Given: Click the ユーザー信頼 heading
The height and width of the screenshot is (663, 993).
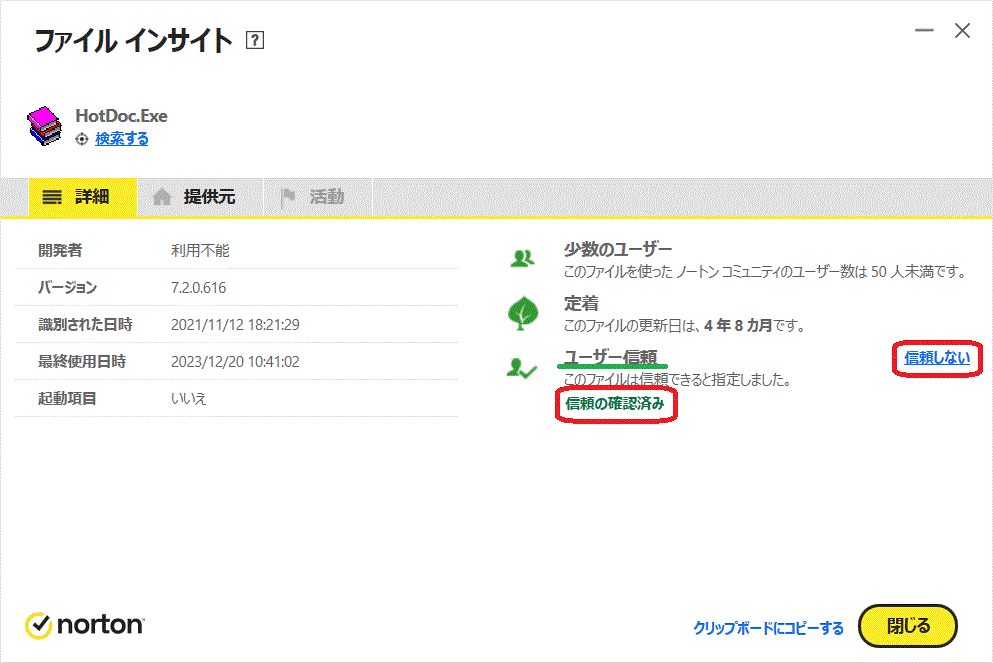Looking at the screenshot, I should click(x=610, y=357).
